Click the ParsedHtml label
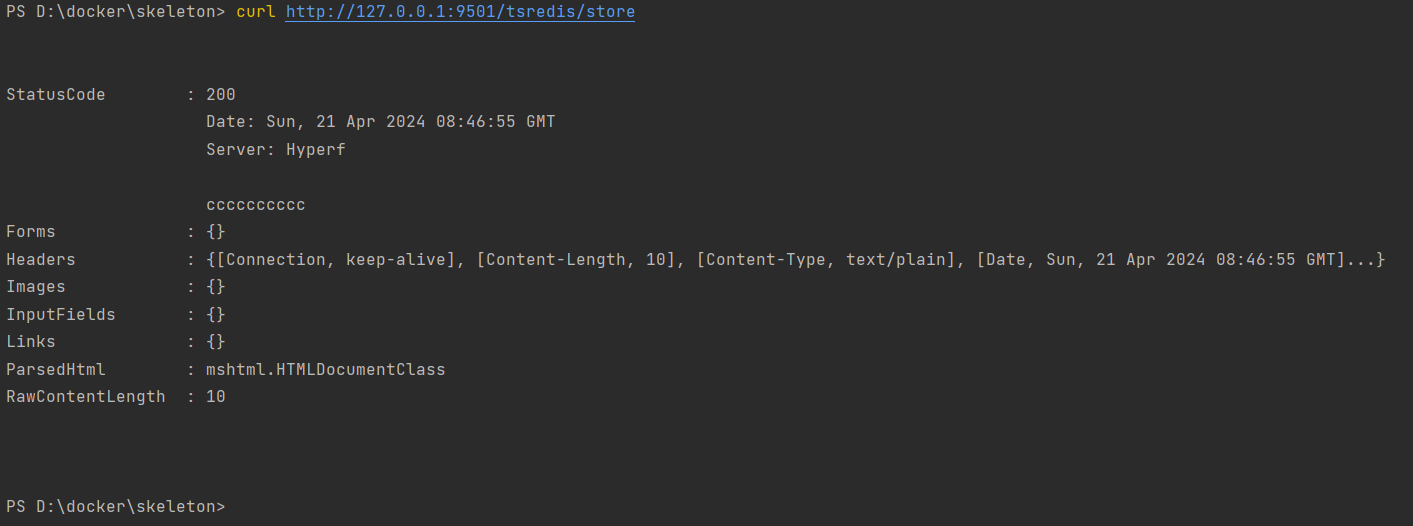Viewport: 1413px width, 526px height. click(56, 370)
